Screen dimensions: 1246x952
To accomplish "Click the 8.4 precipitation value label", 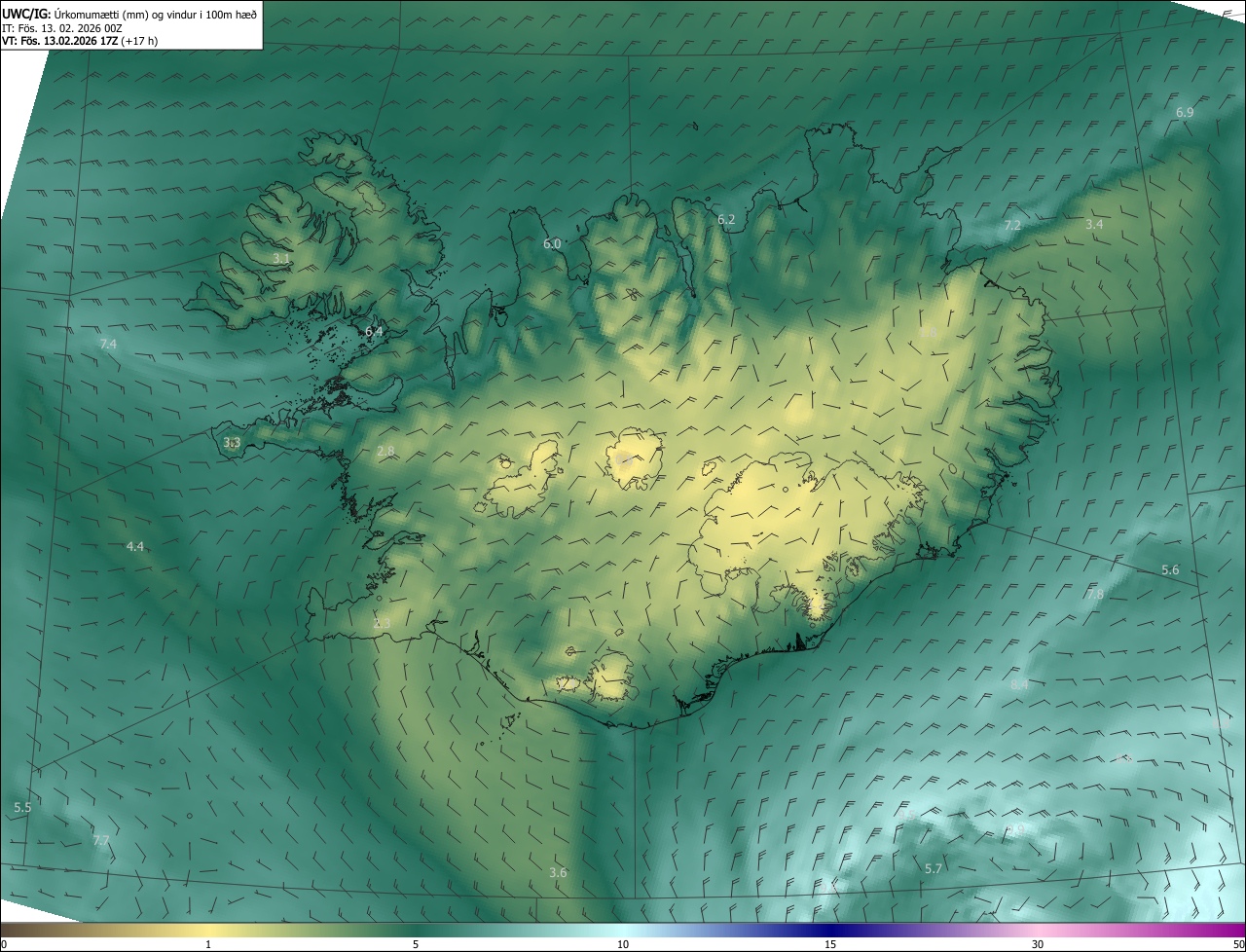I will pyautogui.click(x=1019, y=685).
